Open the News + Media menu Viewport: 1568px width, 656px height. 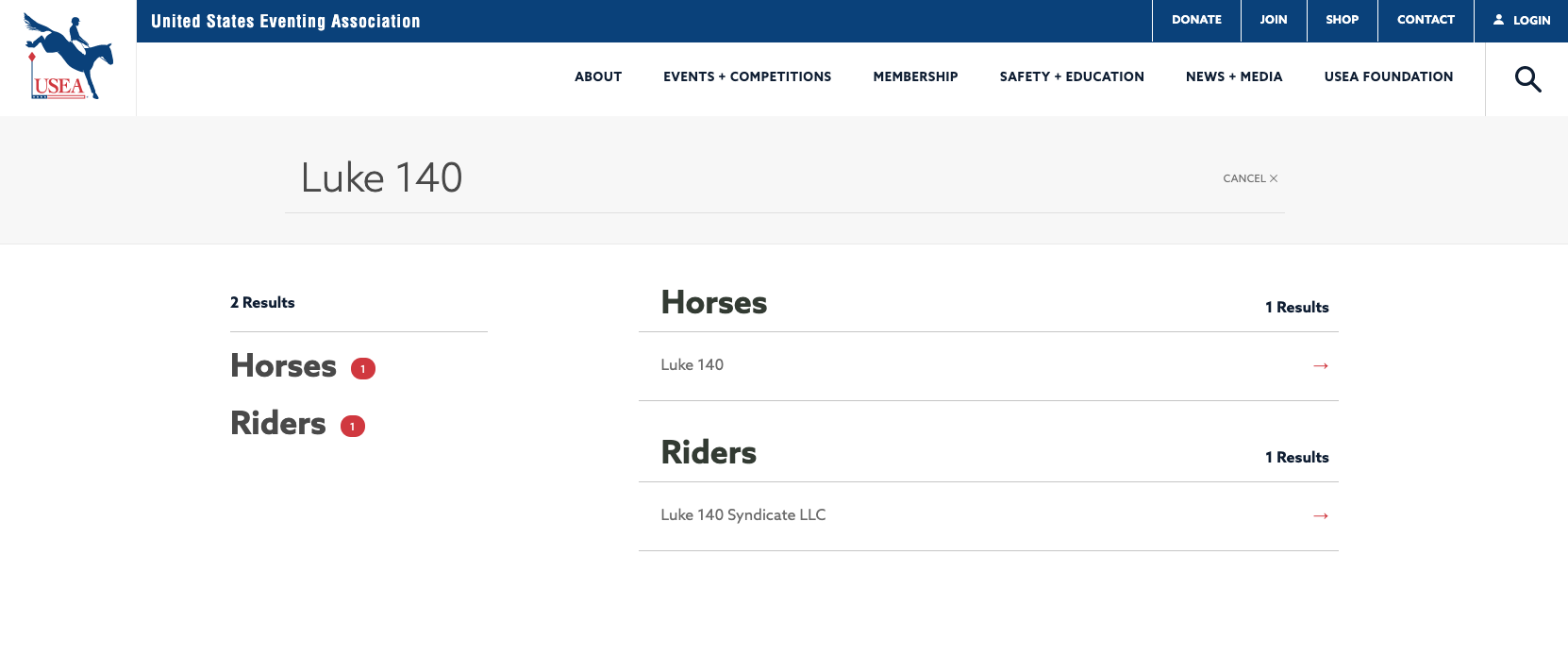[x=1234, y=77]
